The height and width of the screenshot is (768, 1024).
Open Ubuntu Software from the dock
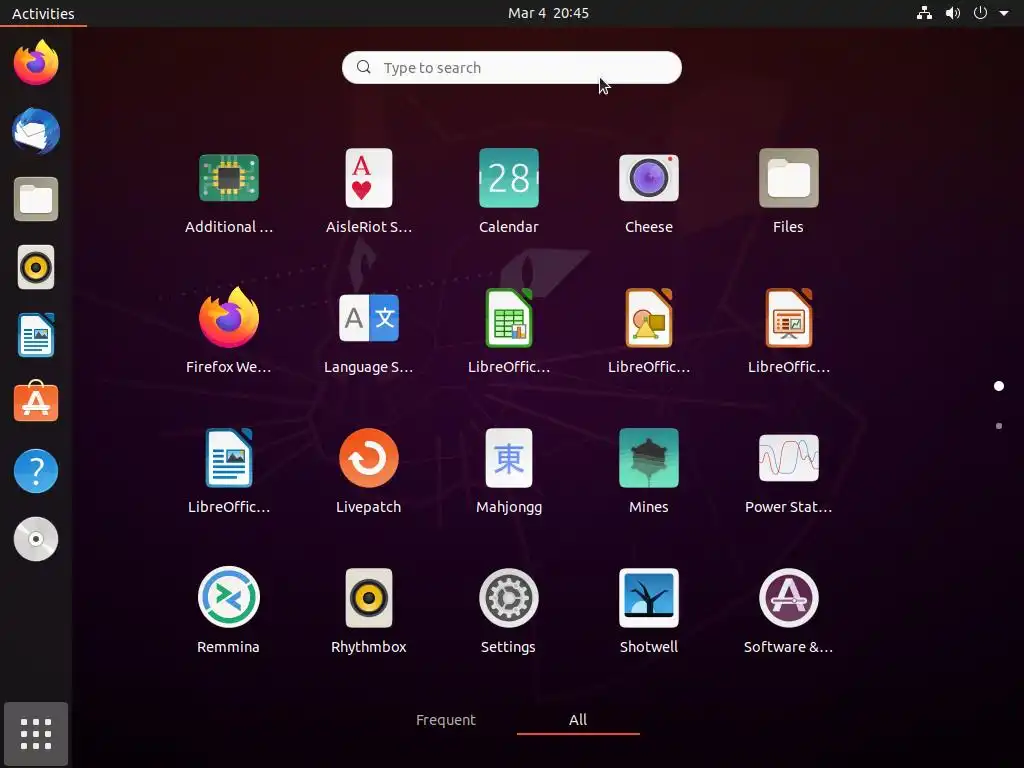pos(36,402)
